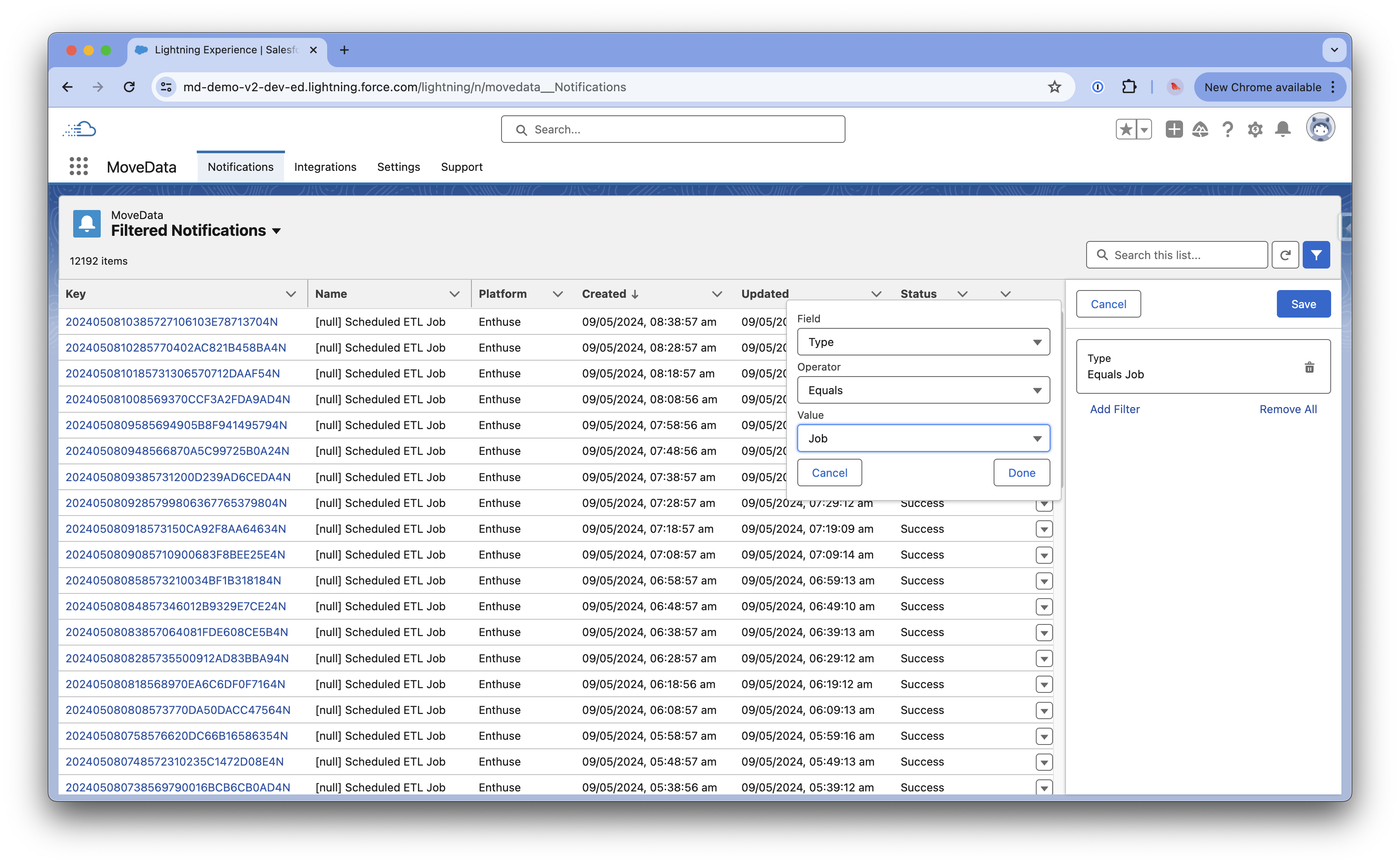The width and height of the screenshot is (1400, 865).
Task: Open the Field dropdown showing Type
Action: click(x=923, y=342)
